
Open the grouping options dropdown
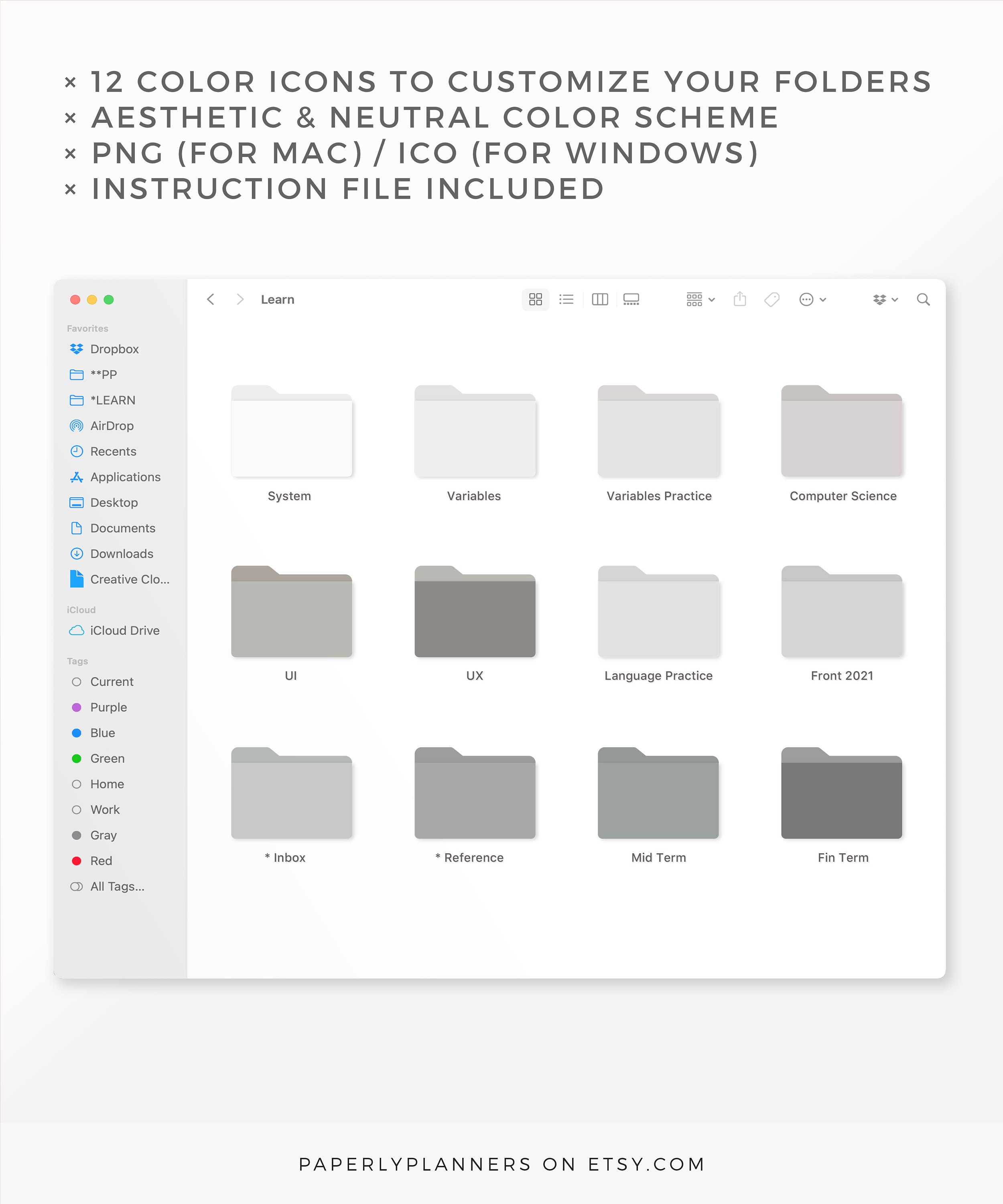(x=698, y=299)
